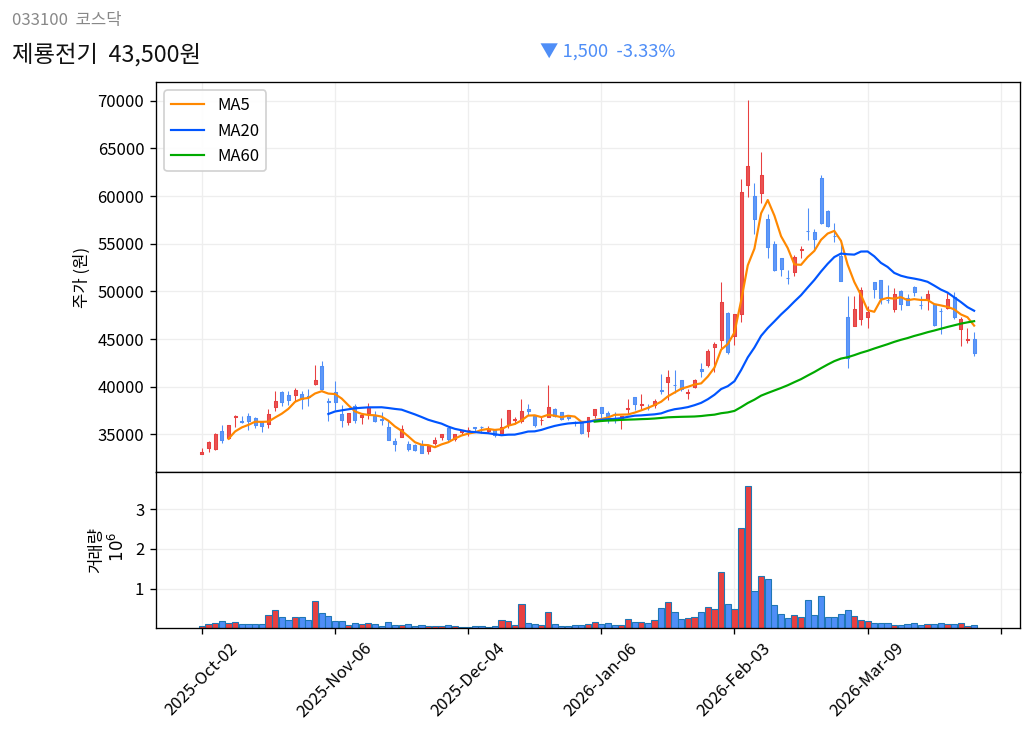Toggle MA5 visibility in the legend
Image resolution: width=1032 pixels, height=733 pixels.
[232, 103]
